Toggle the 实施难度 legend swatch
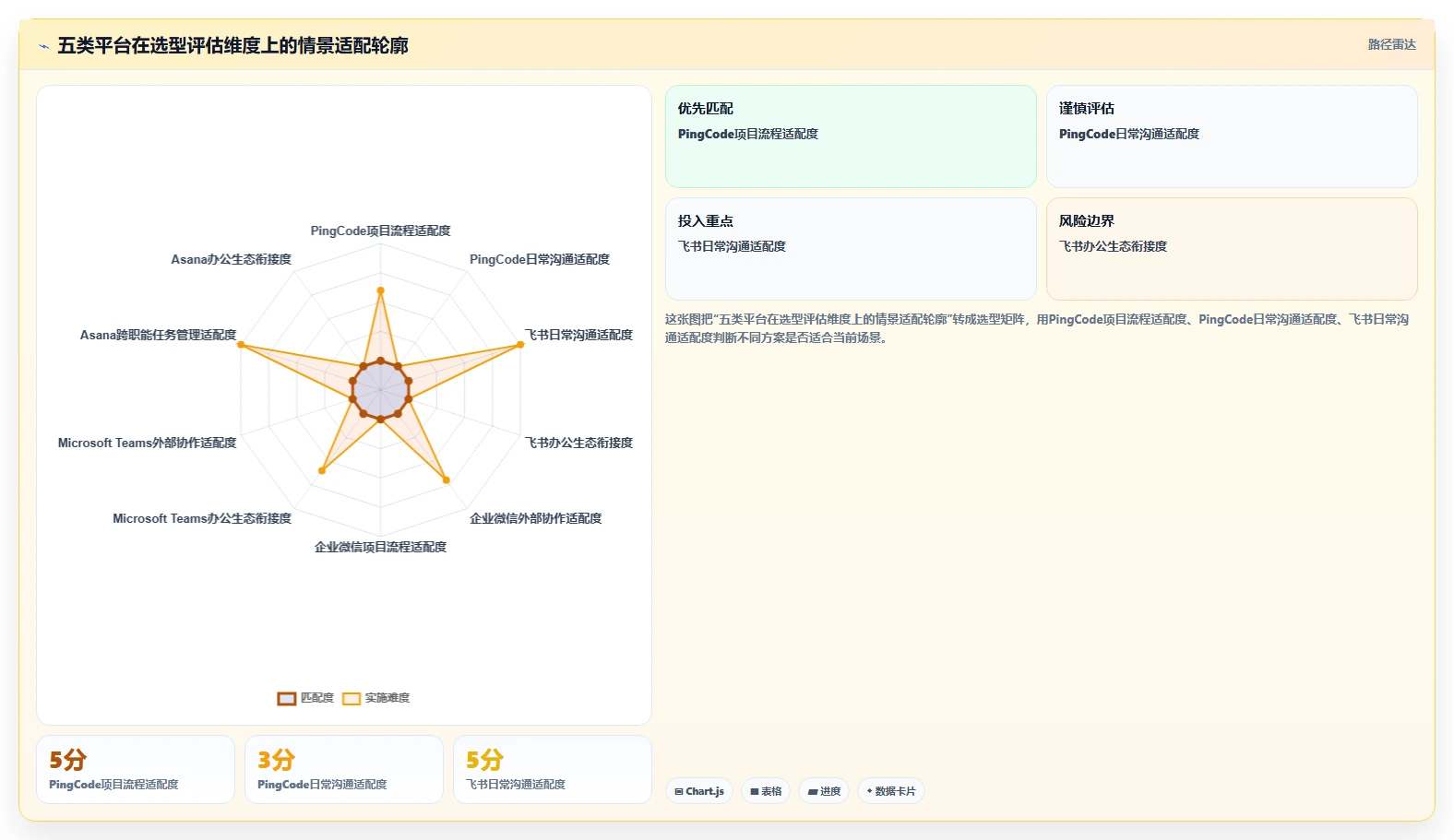 click(352, 698)
